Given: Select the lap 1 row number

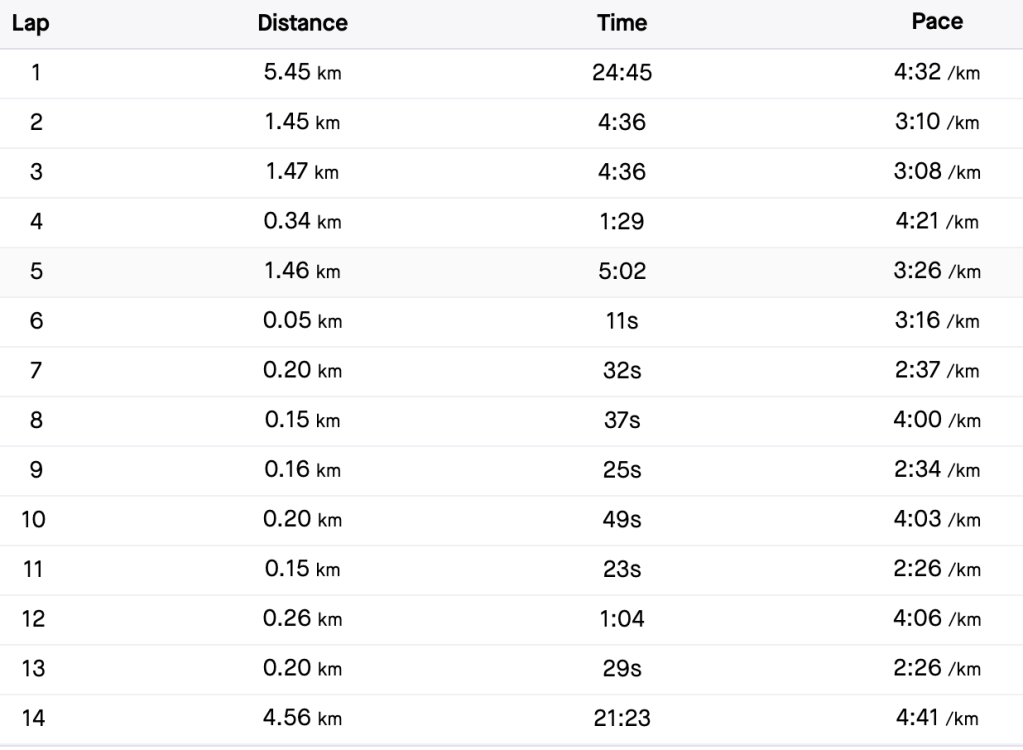Looking at the screenshot, I should (36, 73).
